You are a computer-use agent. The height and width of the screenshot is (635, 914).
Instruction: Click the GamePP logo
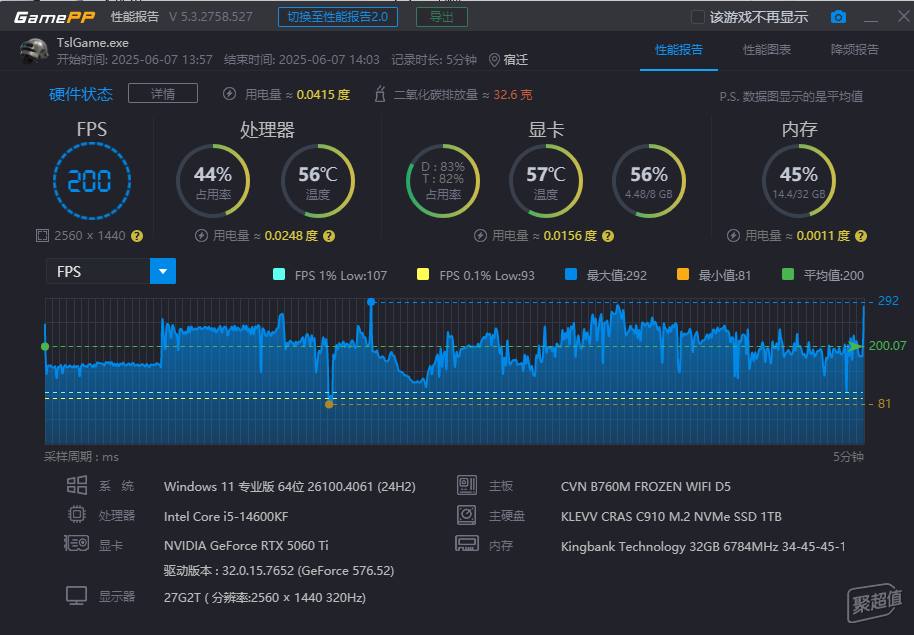click(54, 17)
